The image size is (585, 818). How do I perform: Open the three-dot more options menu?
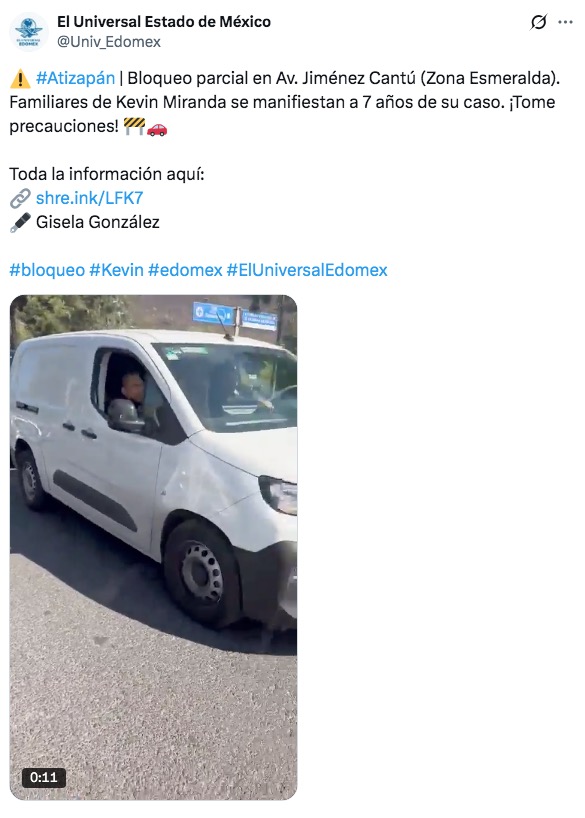tap(566, 22)
